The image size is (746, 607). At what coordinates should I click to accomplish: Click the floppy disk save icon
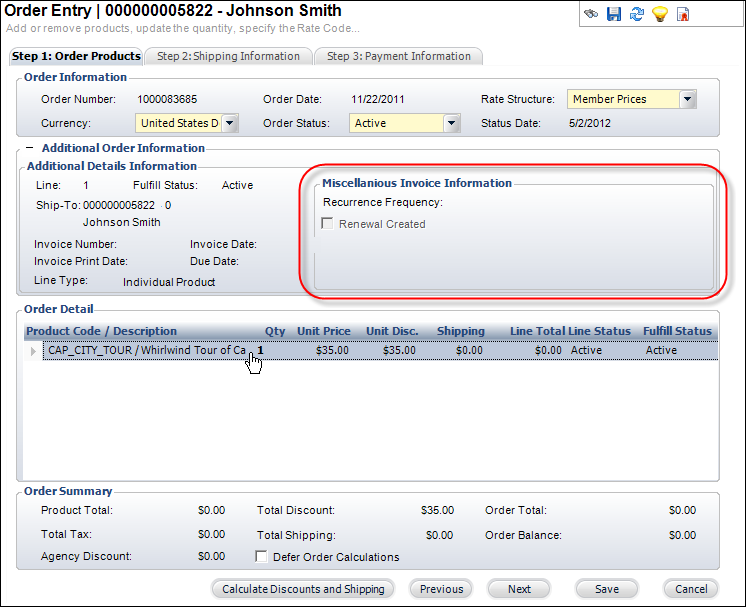point(613,14)
